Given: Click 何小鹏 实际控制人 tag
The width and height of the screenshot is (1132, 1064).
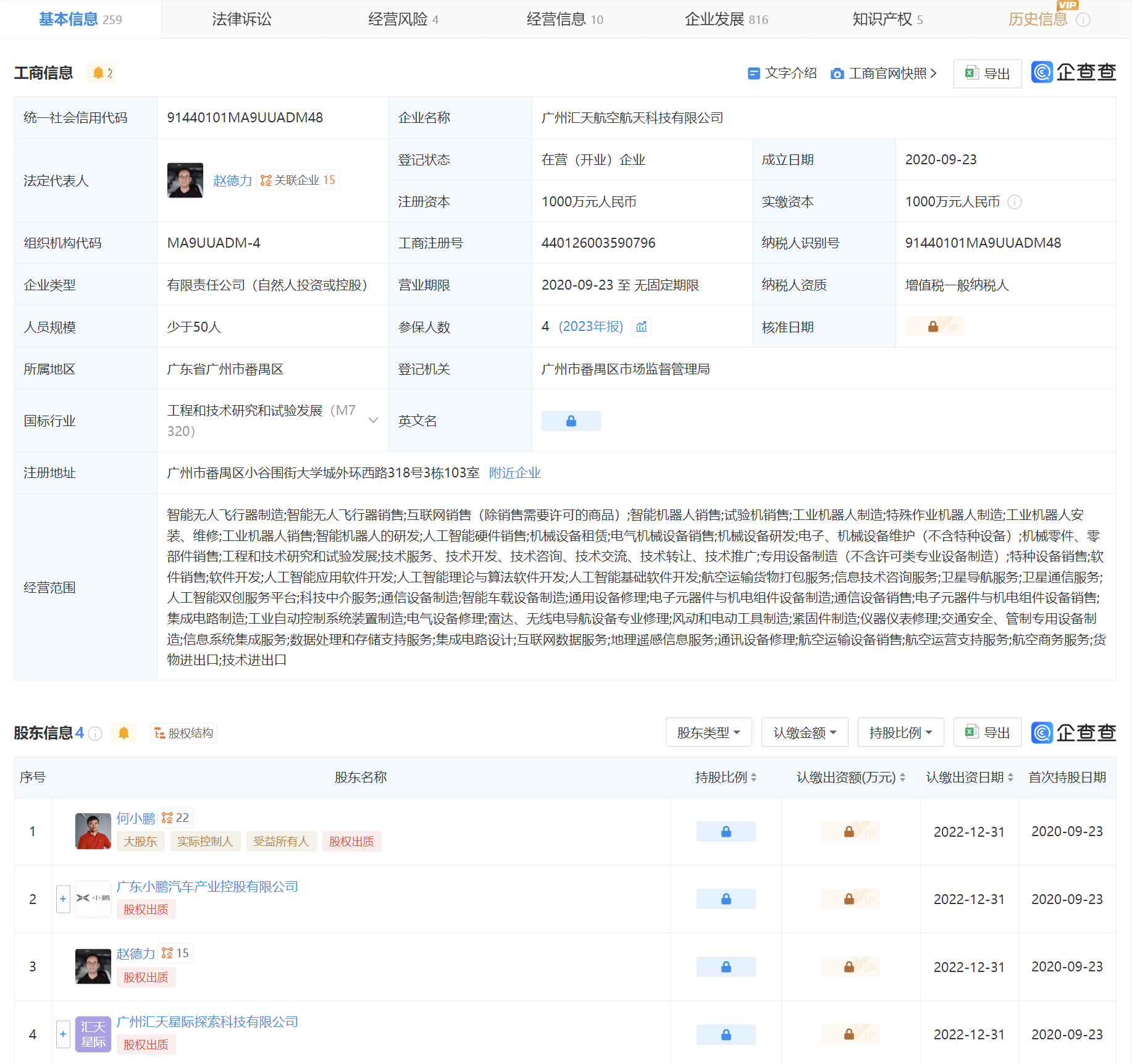Looking at the screenshot, I should (x=205, y=842).
